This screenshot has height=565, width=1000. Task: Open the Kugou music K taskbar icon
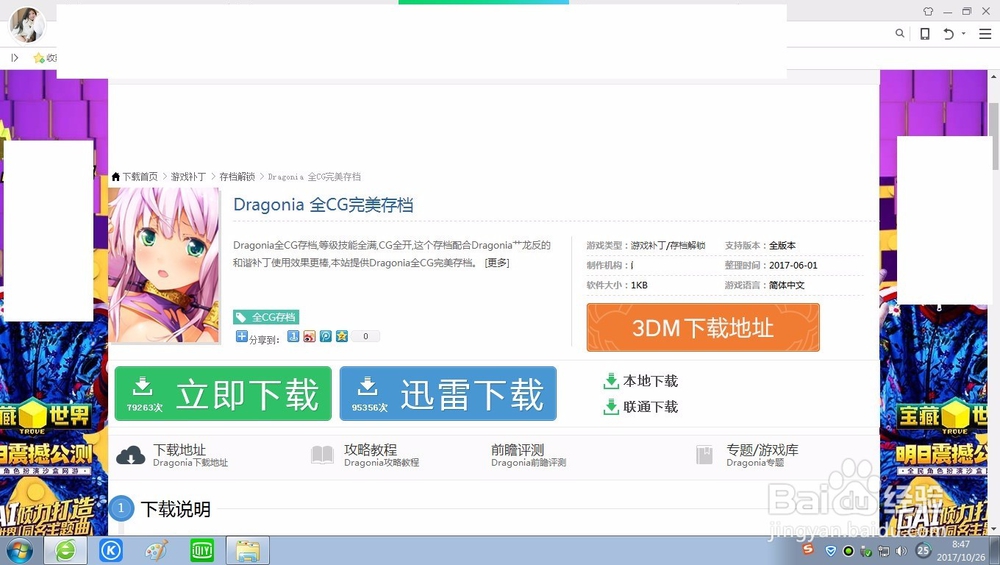110,550
